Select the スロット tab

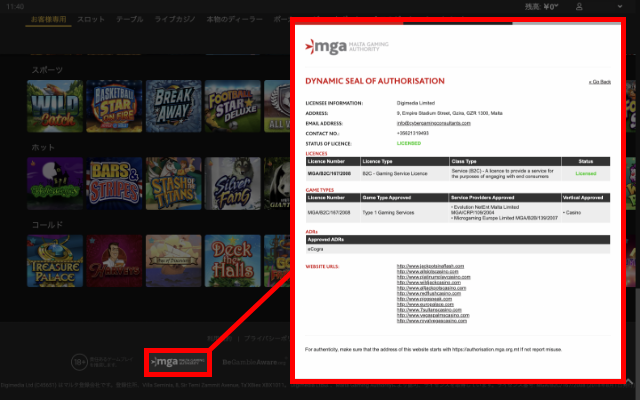click(90, 19)
